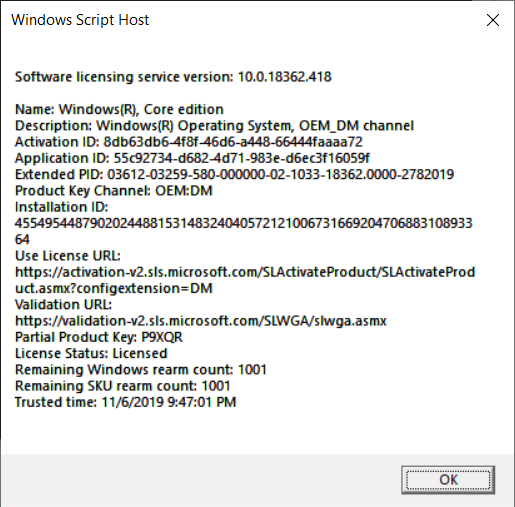Close the Windows Script Host dialog
515x507 pixels.
pos(493,20)
